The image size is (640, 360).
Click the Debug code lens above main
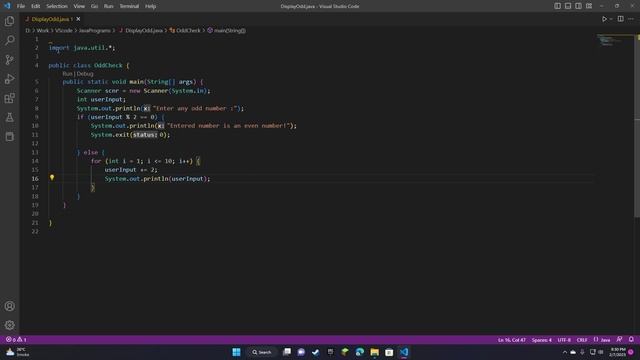coord(85,74)
